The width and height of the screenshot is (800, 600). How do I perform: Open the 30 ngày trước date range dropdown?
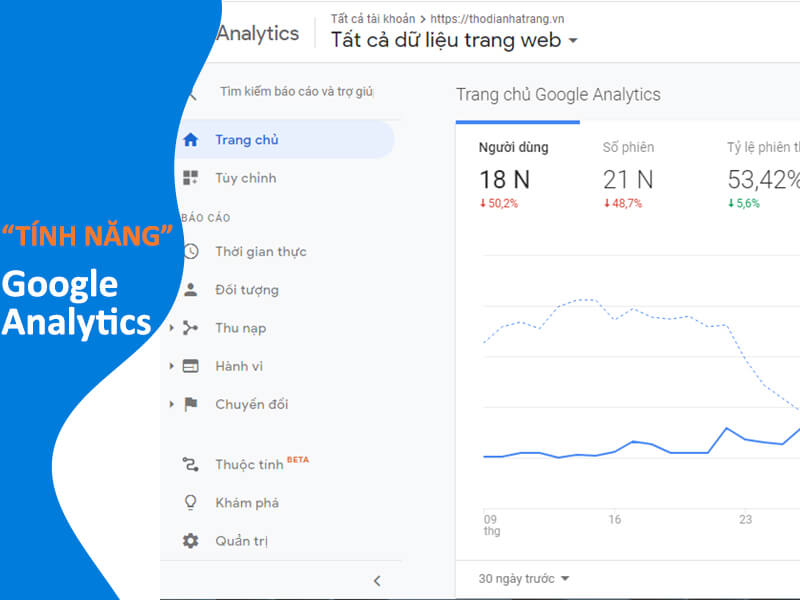tap(523, 579)
